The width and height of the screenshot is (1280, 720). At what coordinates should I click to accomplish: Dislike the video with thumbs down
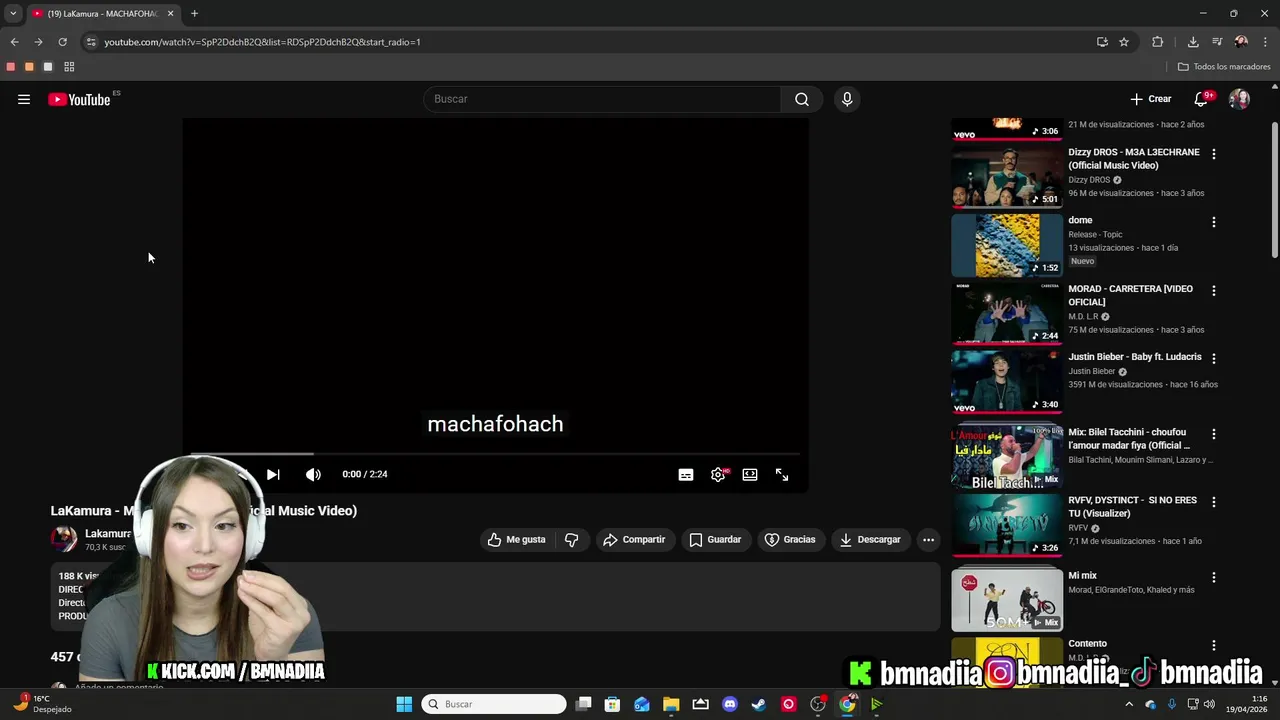pos(571,539)
